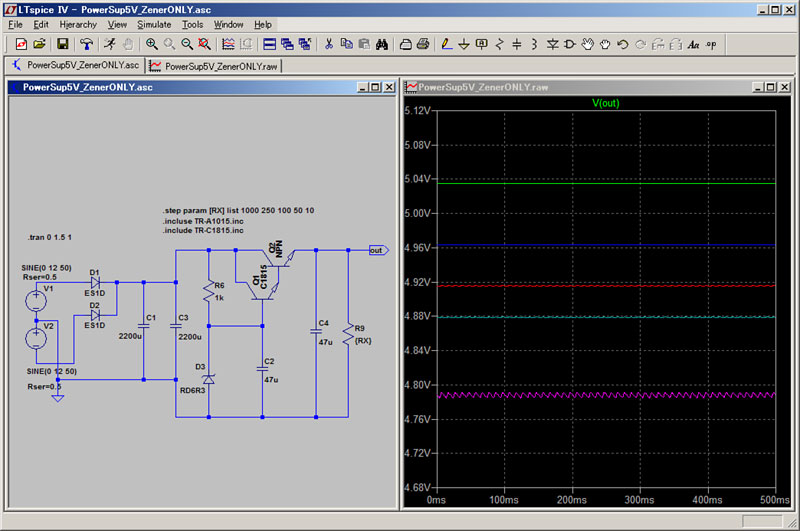Open the Tools menu
Image resolution: width=800 pixels, height=531 pixels.
point(192,24)
